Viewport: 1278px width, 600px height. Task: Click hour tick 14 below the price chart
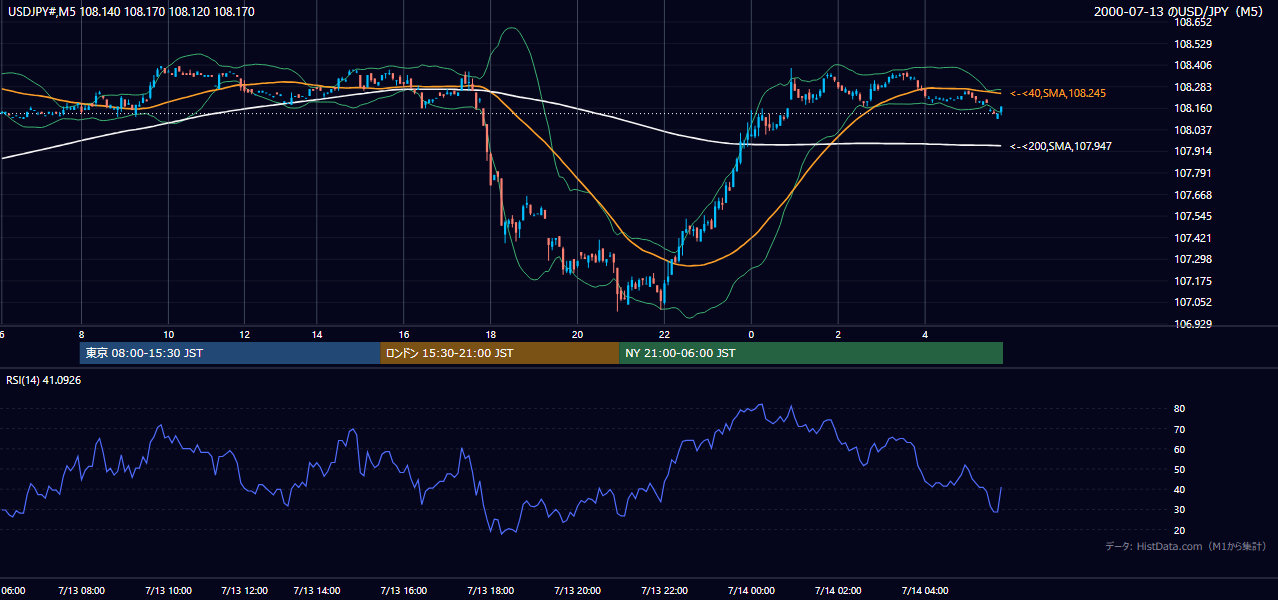pos(316,334)
